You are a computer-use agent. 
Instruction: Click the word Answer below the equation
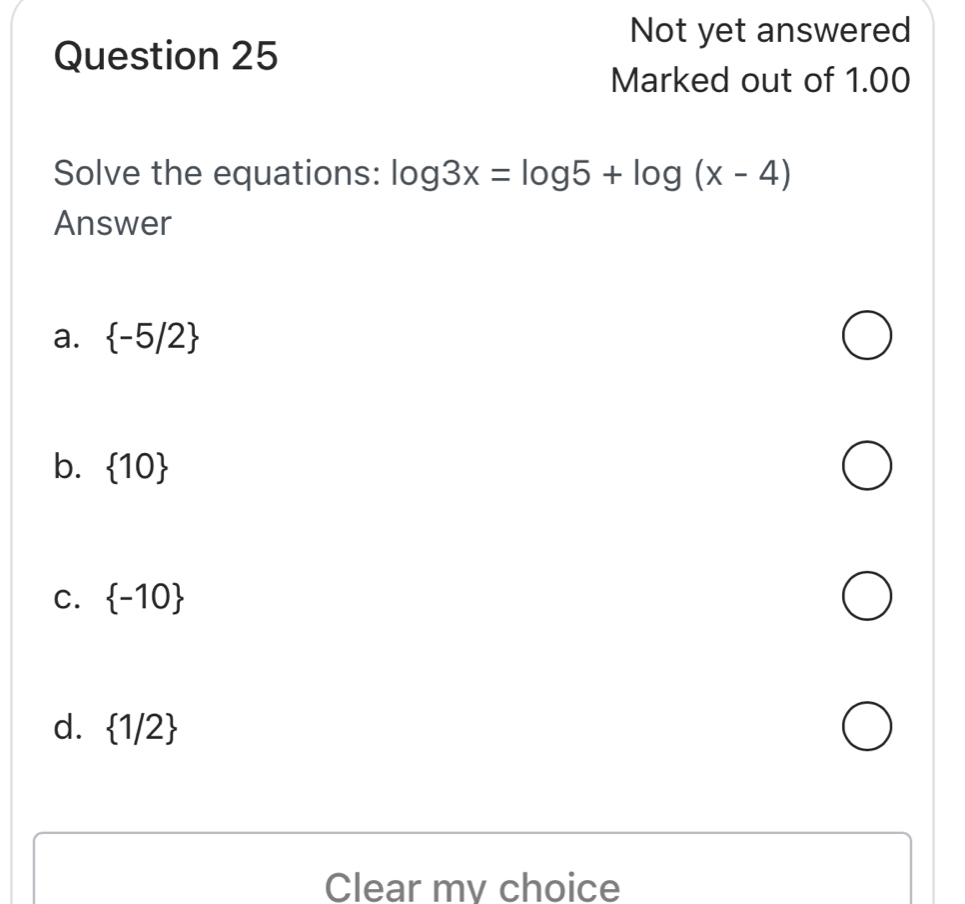[x=112, y=223]
